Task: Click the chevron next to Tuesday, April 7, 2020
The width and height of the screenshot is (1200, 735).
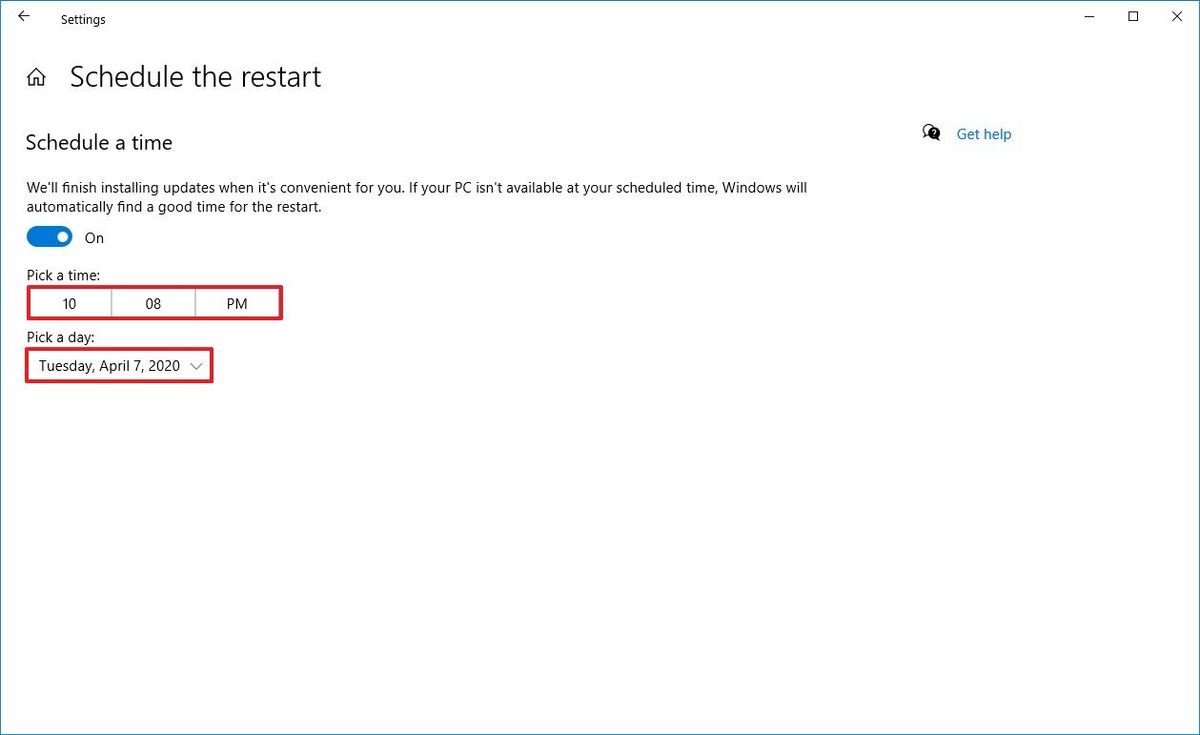Action: pos(196,366)
